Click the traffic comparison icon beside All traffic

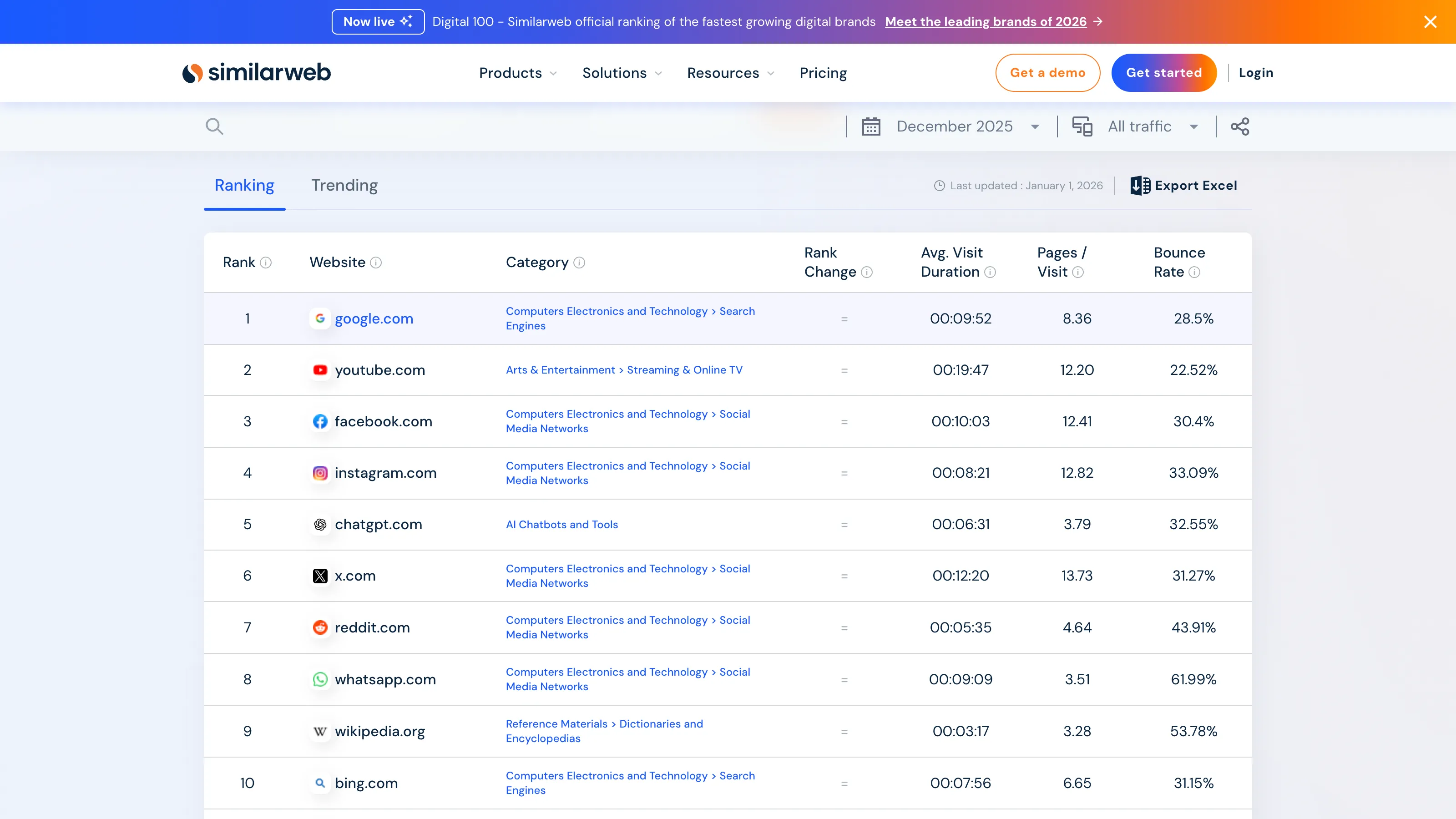(x=1082, y=126)
